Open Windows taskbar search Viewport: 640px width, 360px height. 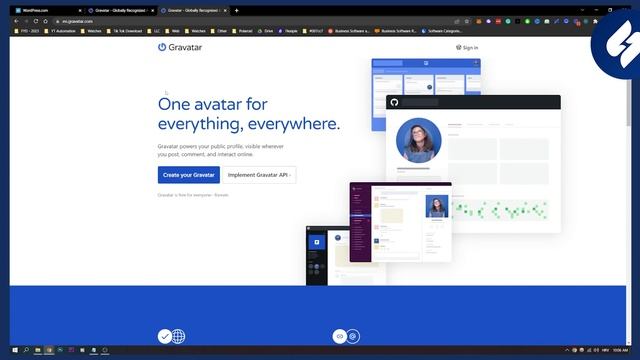coord(26,350)
